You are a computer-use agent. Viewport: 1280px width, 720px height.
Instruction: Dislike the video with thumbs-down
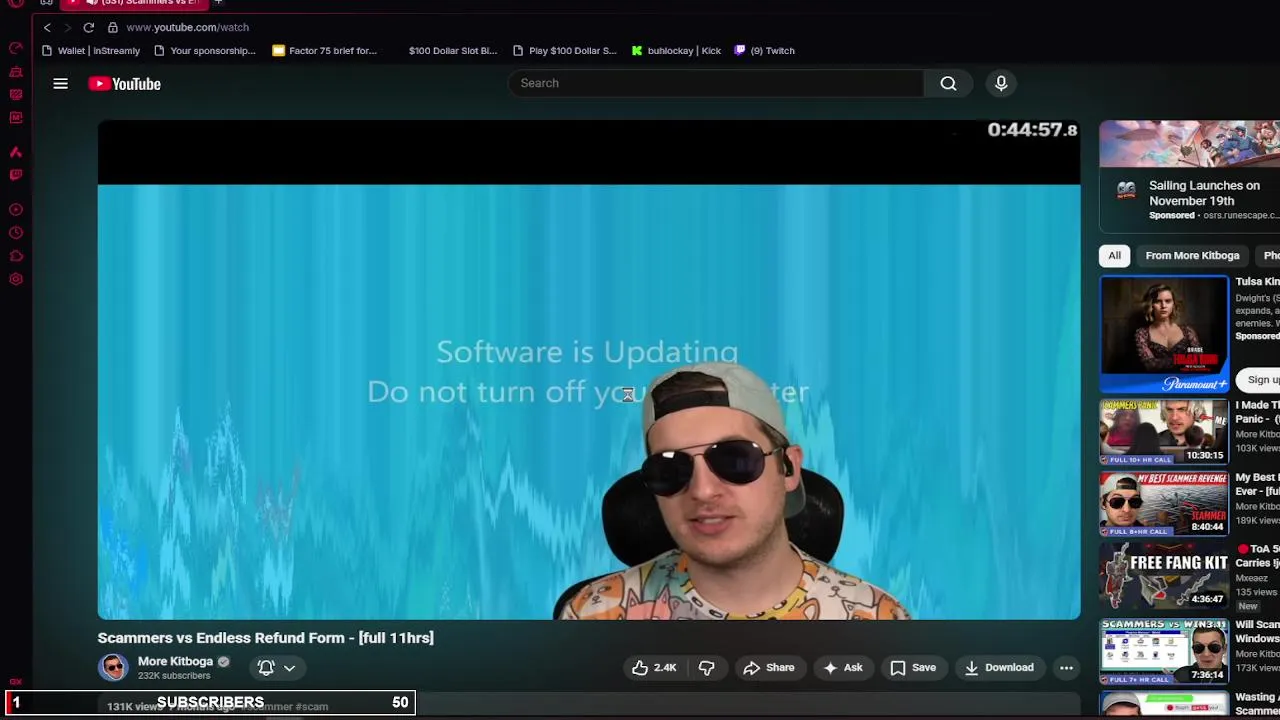point(706,668)
